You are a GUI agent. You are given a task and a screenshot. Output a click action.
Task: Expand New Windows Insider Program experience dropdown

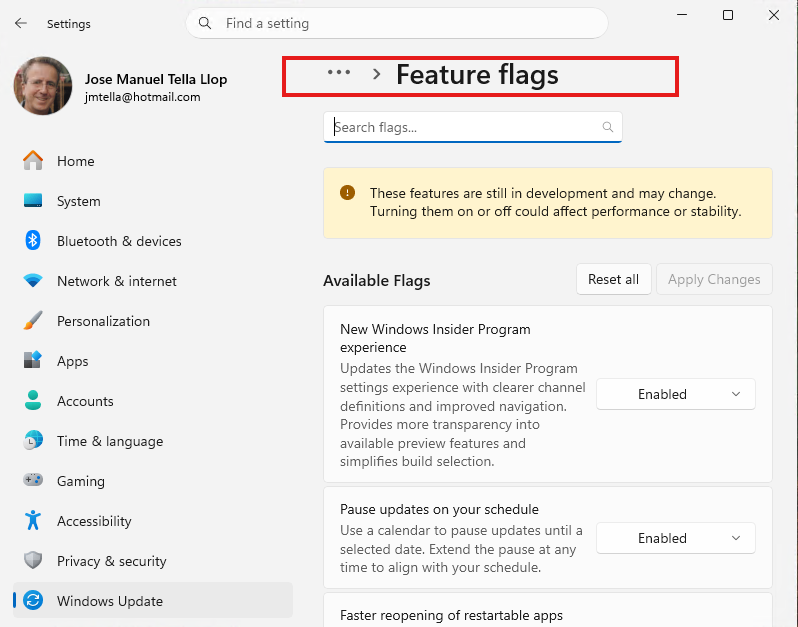(675, 394)
